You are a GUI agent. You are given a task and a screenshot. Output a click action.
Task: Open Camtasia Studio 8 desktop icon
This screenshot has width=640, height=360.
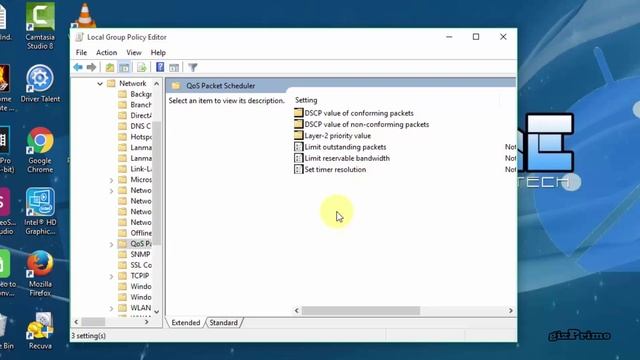coord(40,26)
